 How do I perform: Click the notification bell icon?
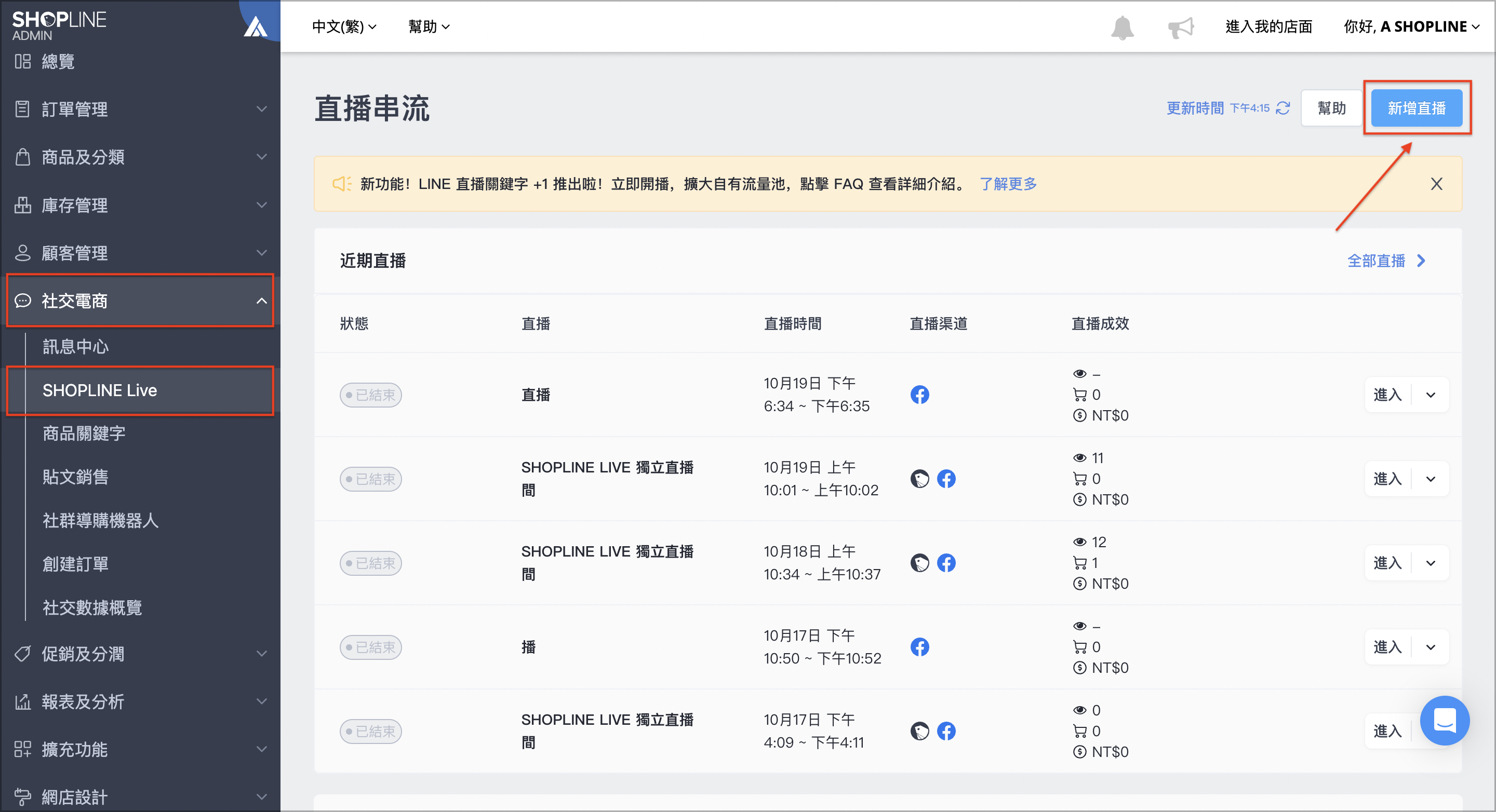1121,28
